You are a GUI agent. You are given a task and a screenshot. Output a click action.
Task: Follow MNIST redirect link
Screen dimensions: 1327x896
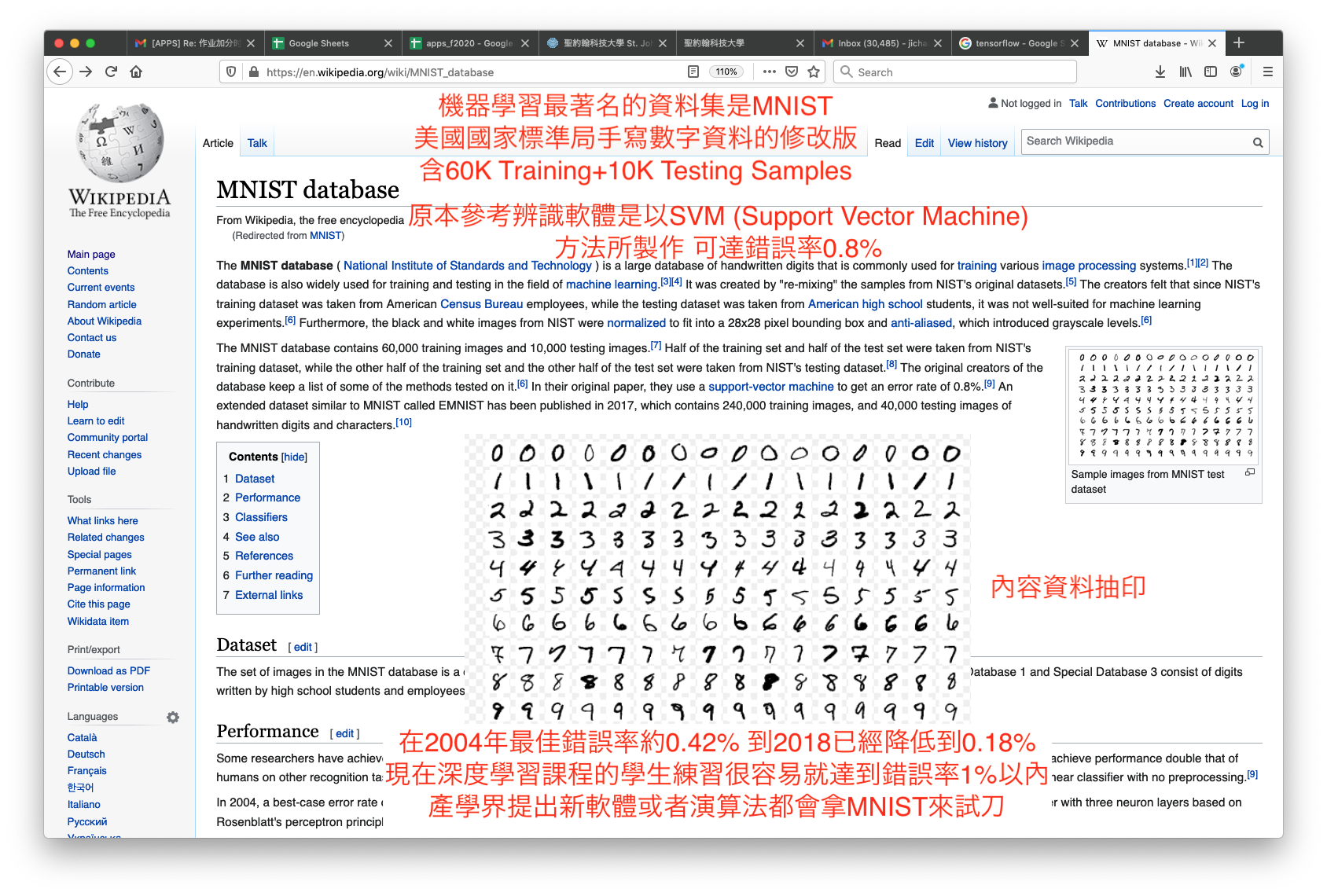(325, 236)
